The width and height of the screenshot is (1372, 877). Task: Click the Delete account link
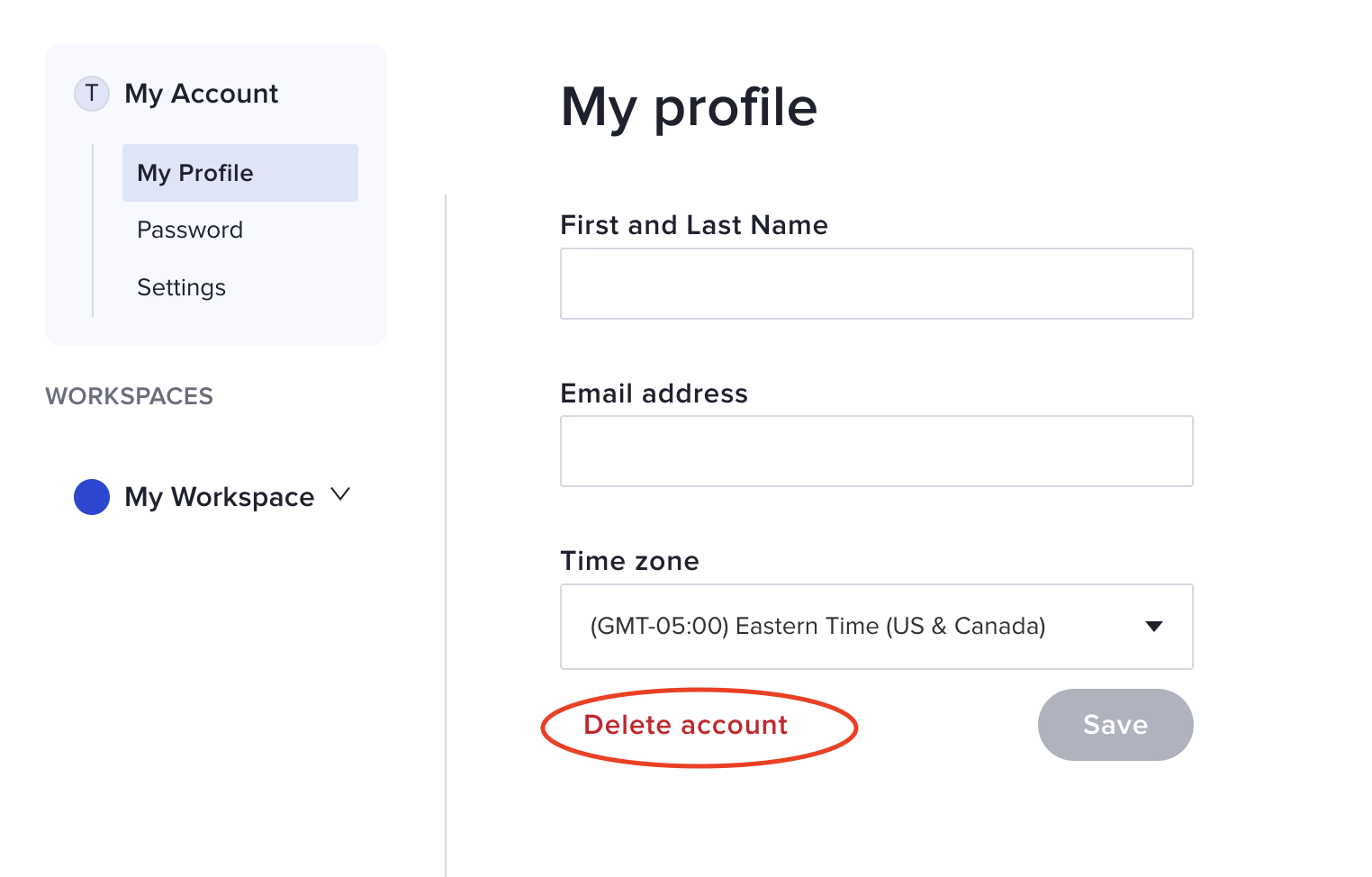tap(685, 726)
